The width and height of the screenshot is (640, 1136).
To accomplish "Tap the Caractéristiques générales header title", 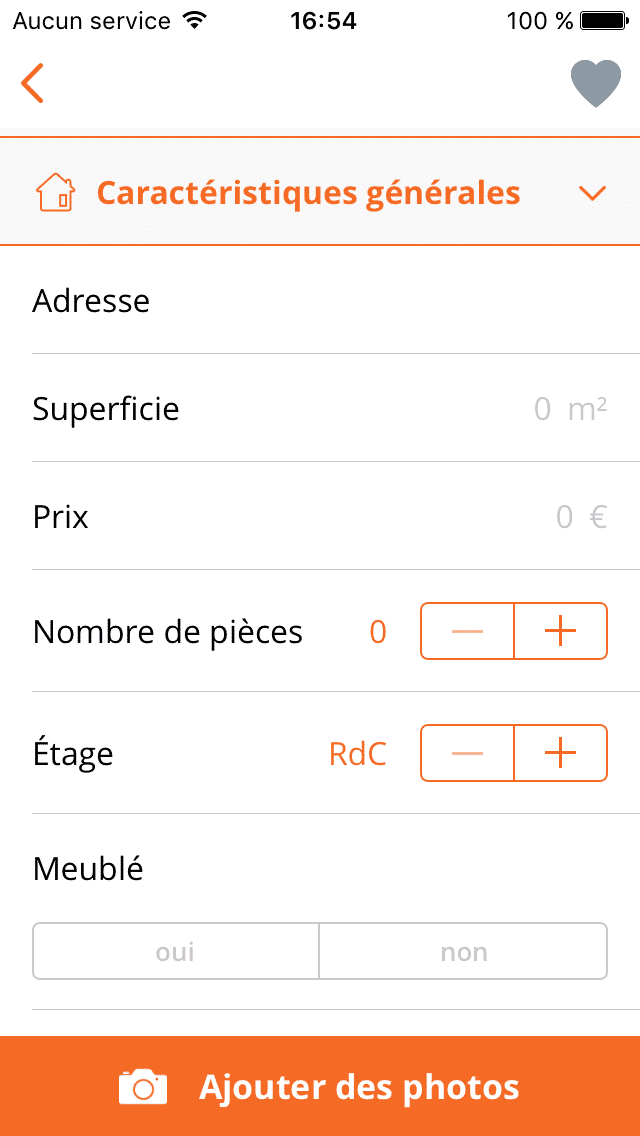I will [308, 192].
